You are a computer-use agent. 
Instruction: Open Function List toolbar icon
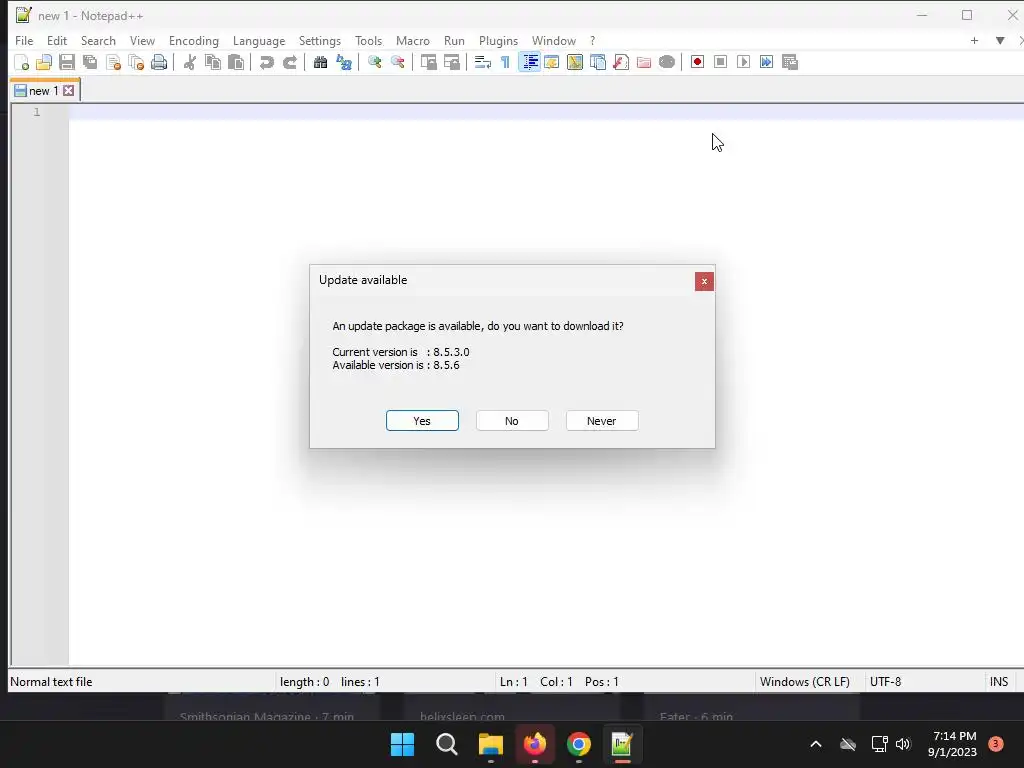coord(621,62)
